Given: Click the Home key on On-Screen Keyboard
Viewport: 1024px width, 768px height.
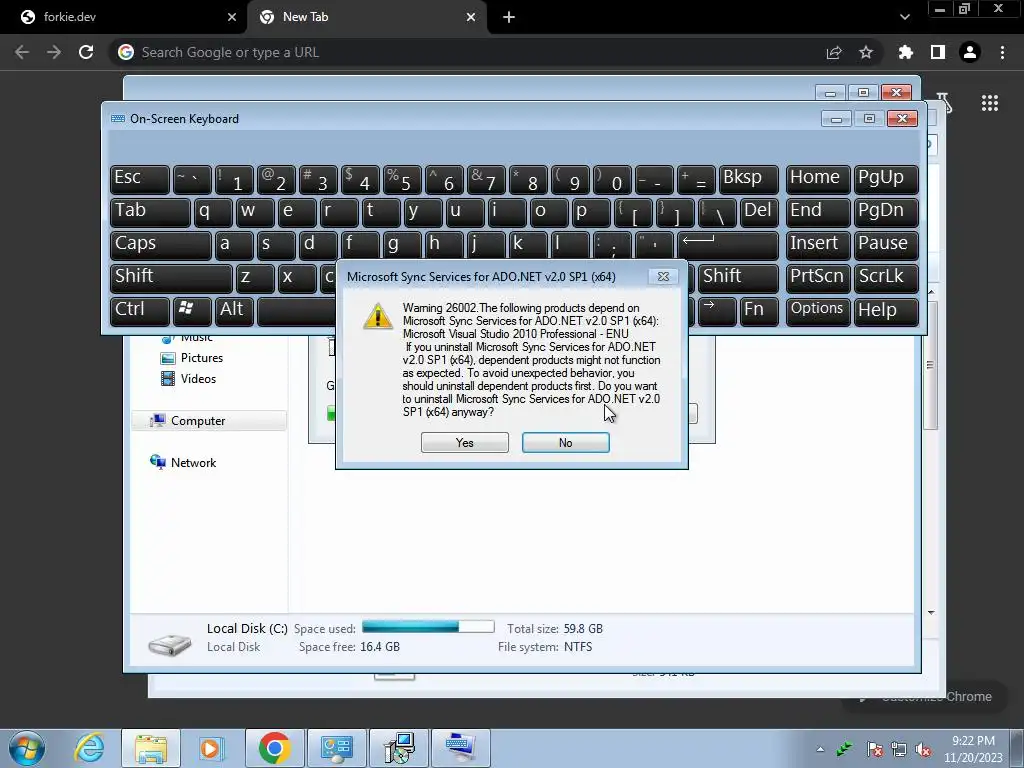Looking at the screenshot, I should click(818, 179).
